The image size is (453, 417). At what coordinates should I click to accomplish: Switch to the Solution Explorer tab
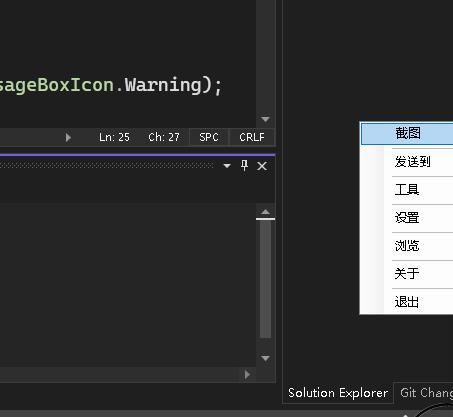click(x=338, y=393)
